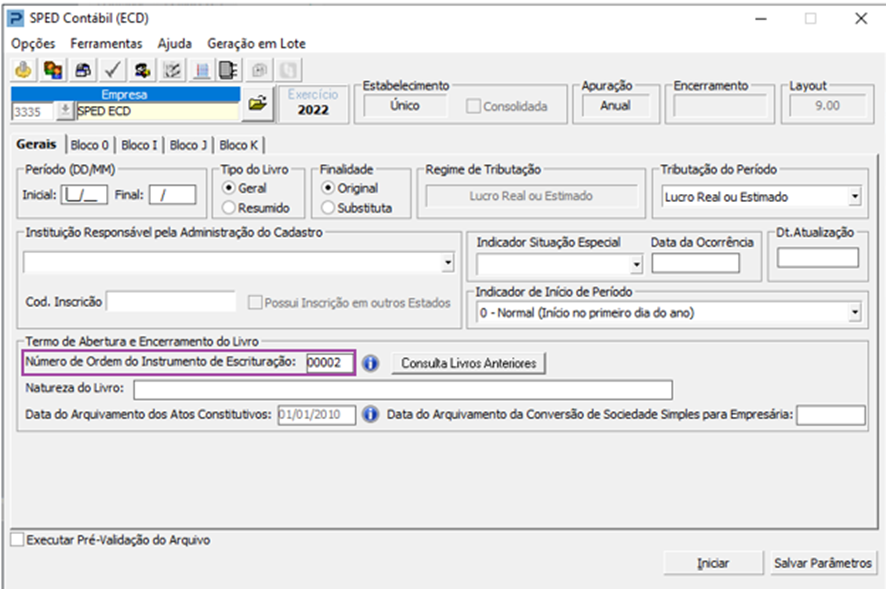The height and width of the screenshot is (589, 886).
Task: Click the Número de Ordem field showing 00002
Action: [x=330, y=362]
